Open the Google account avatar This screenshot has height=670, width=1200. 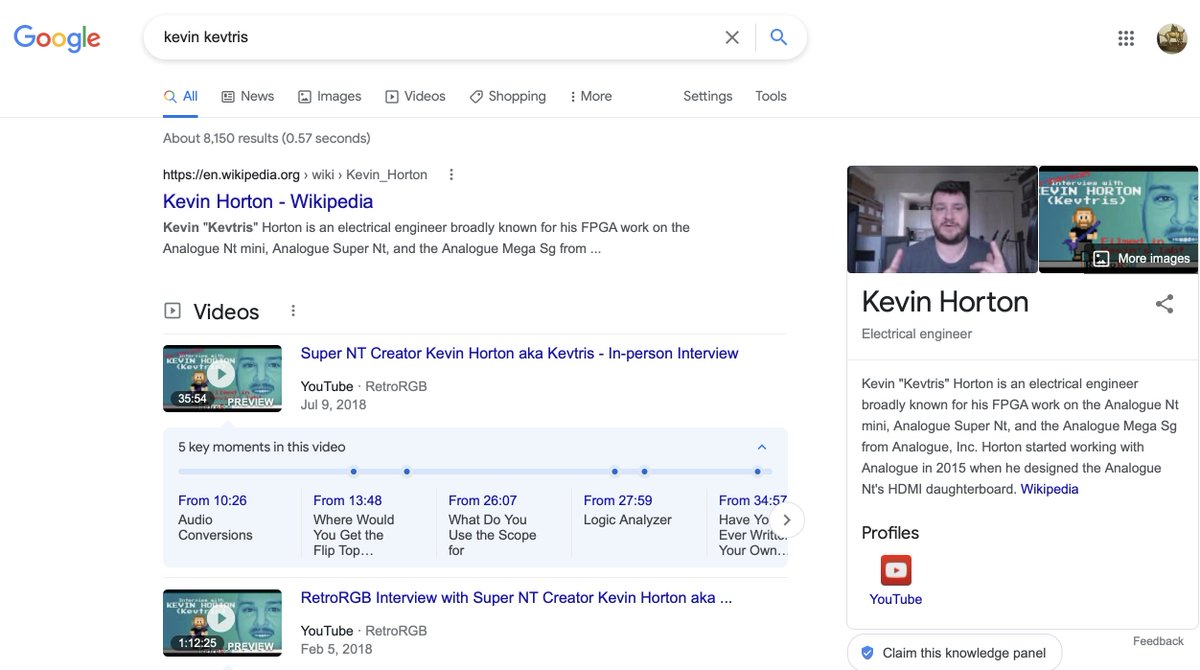(1172, 38)
